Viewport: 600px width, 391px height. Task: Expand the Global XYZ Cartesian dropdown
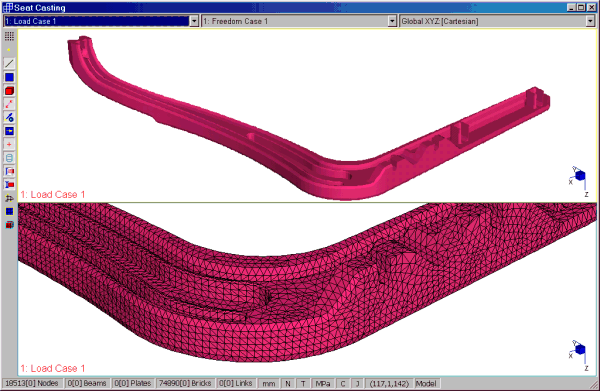[x=590, y=21]
